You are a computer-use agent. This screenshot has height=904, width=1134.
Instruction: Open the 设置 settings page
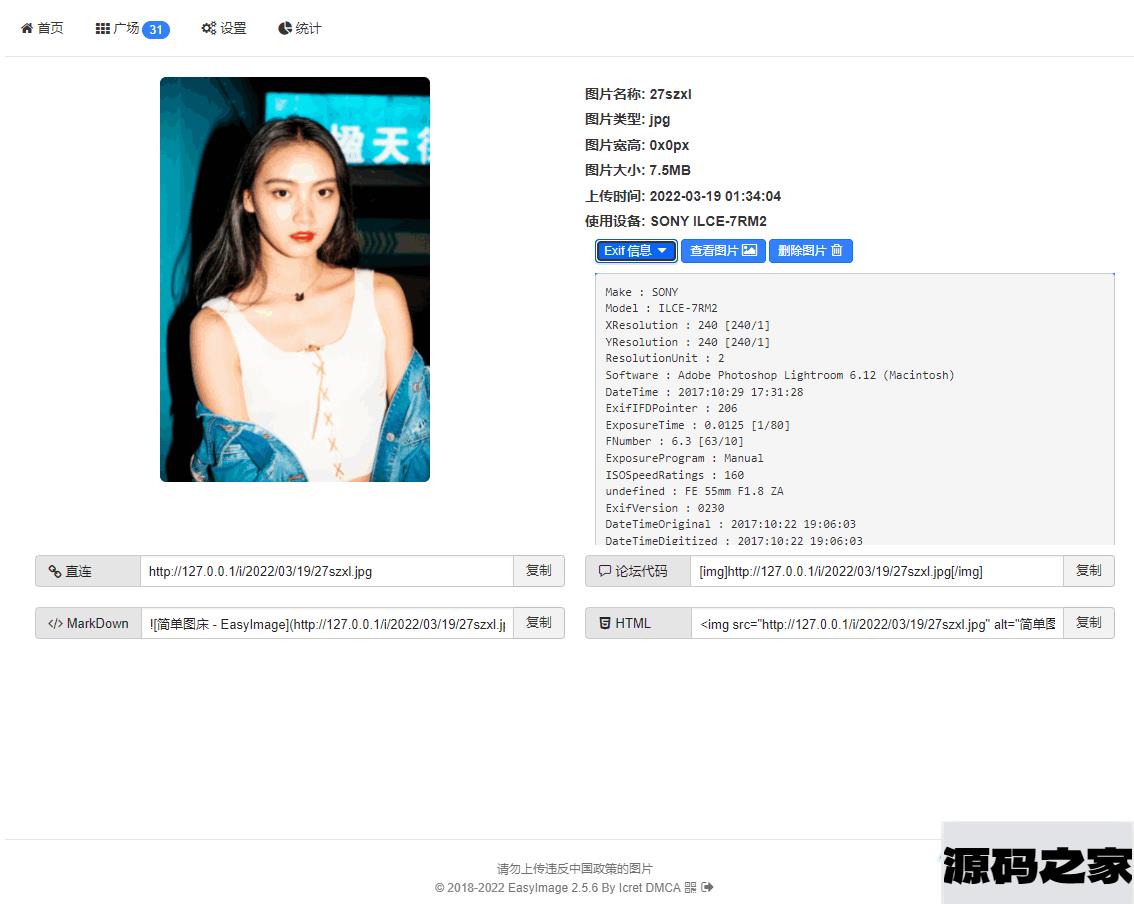point(224,29)
